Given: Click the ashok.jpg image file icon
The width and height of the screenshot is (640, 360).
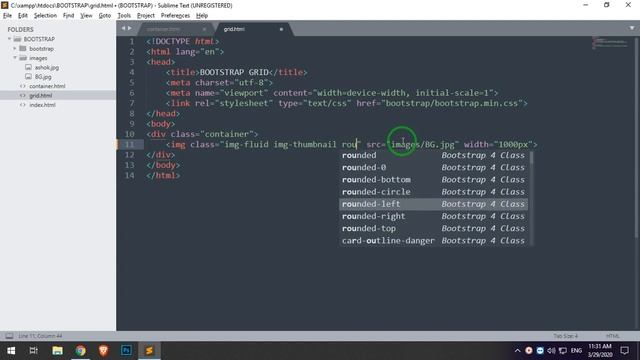Looking at the screenshot, I should 28,67.
